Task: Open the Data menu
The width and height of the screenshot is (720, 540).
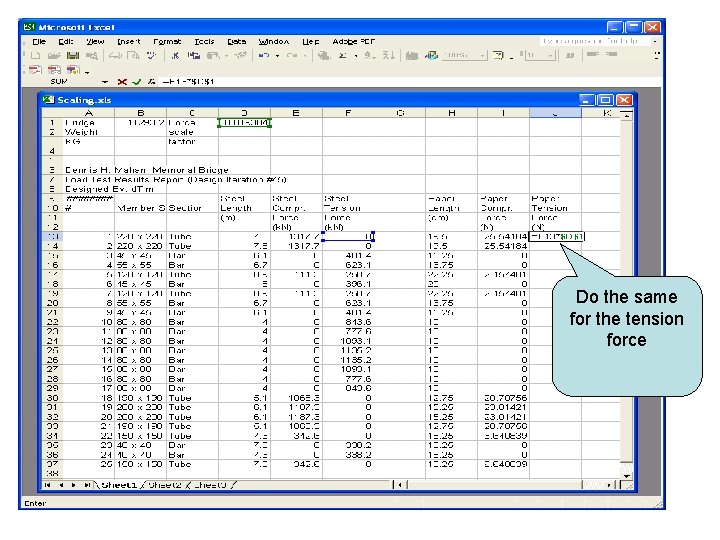Action: point(236,41)
